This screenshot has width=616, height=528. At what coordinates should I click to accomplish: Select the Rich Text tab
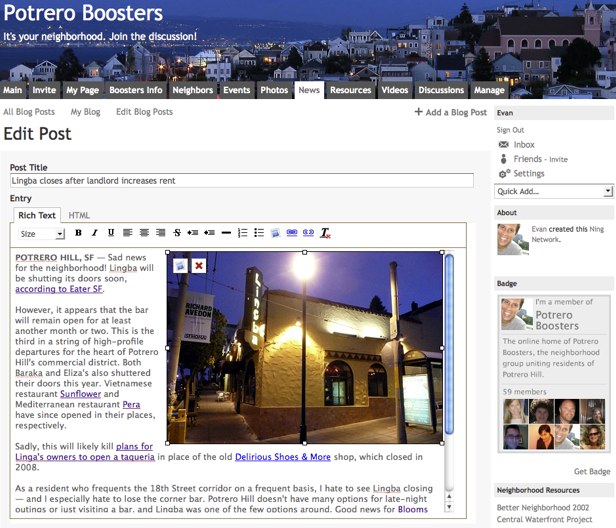click(37, 215)
